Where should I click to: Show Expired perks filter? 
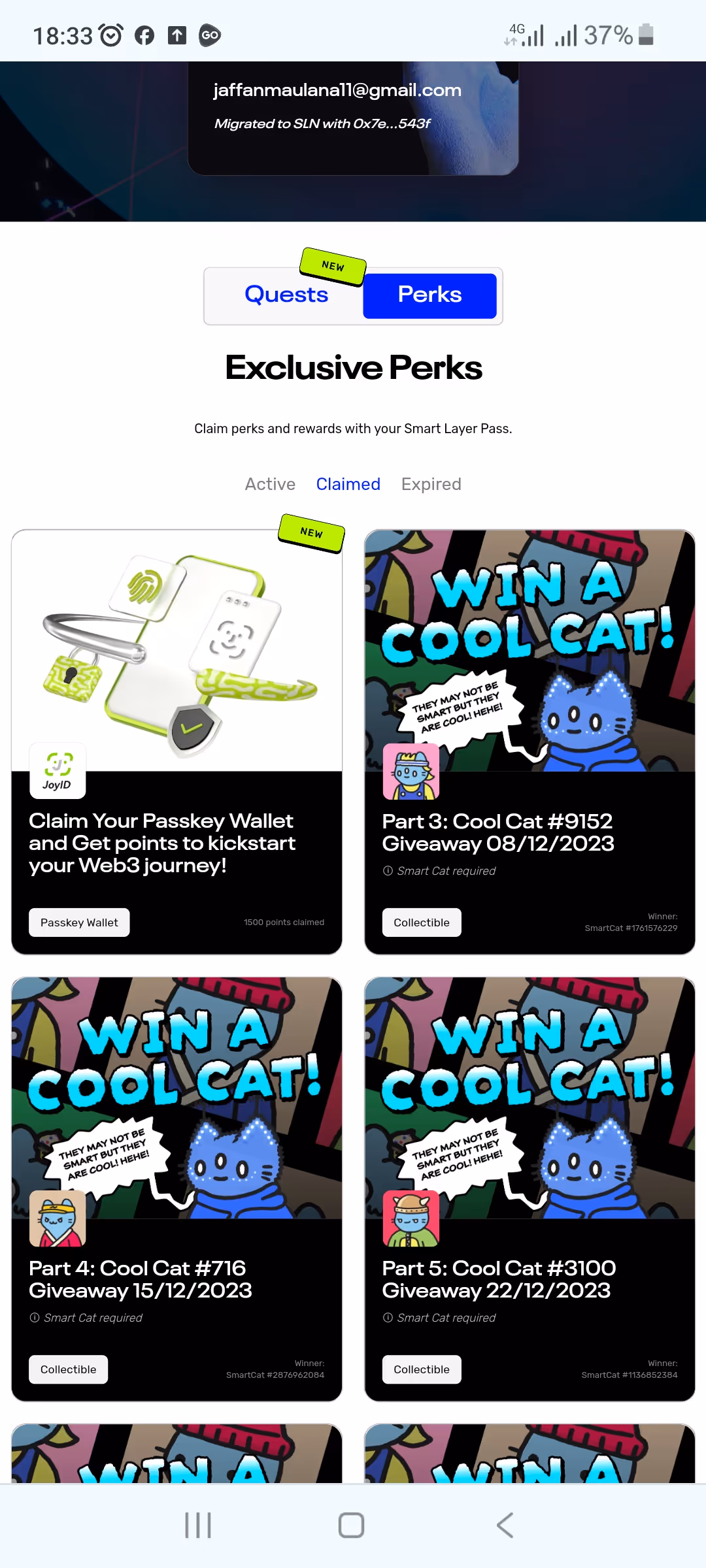pos(431,484)
